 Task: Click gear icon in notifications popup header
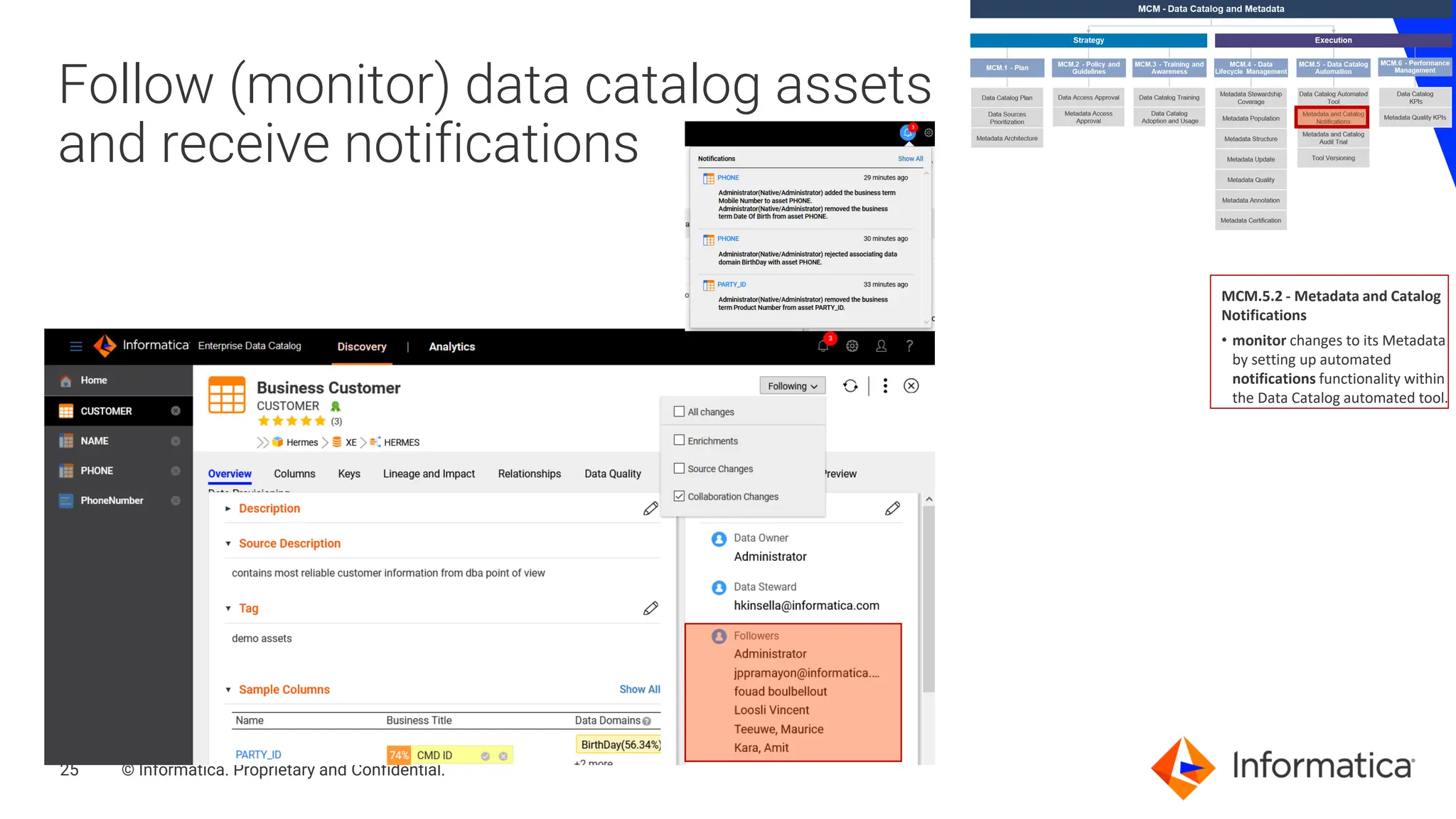click(928, 133)
